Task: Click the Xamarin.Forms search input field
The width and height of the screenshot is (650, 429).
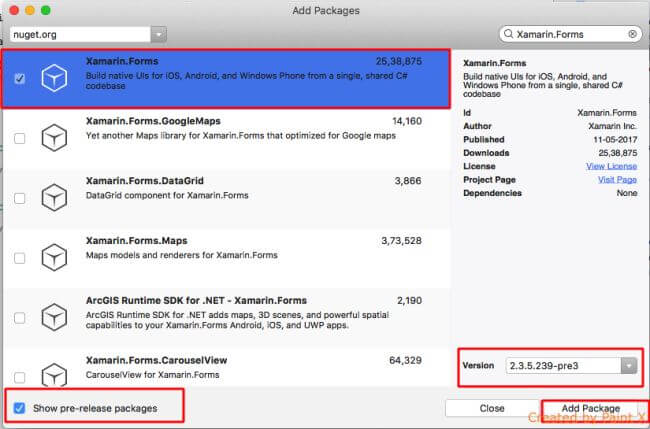Action: pos(570,34)
